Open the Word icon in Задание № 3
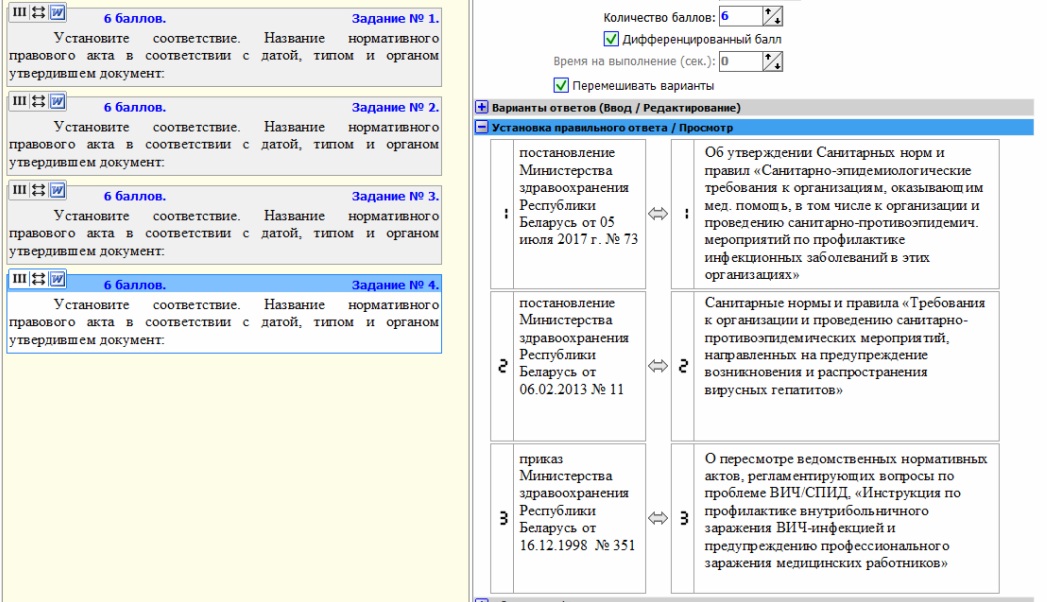The image size is (1047, 602). 57,190
